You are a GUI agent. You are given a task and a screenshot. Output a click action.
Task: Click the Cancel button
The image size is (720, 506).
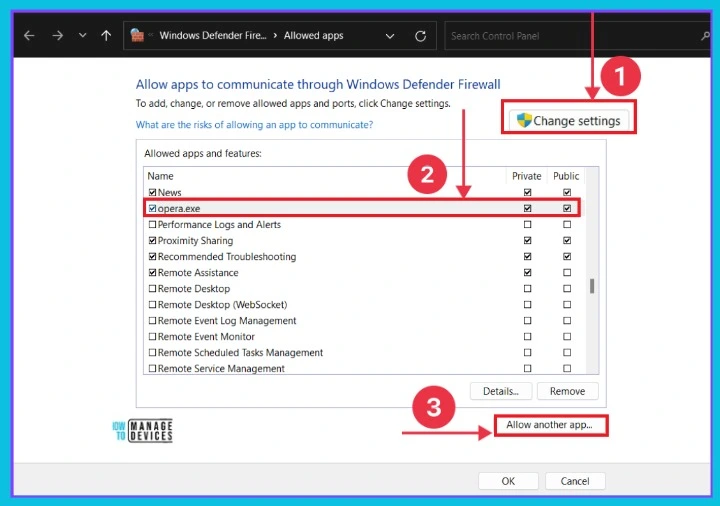tap(575, 481)
